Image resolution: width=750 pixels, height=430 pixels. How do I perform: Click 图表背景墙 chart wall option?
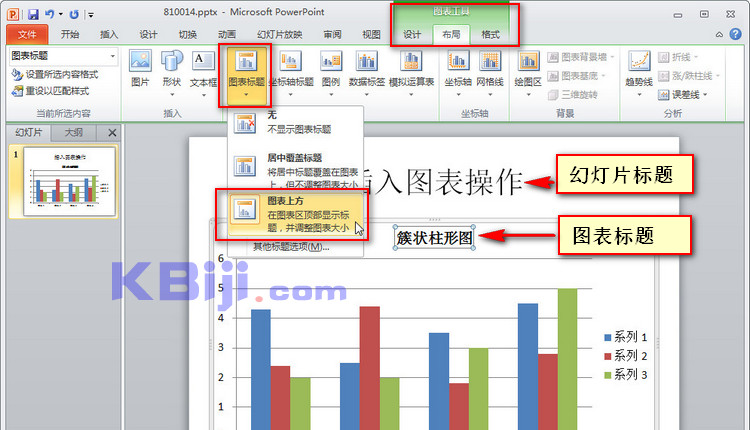[x=581, y=57]
